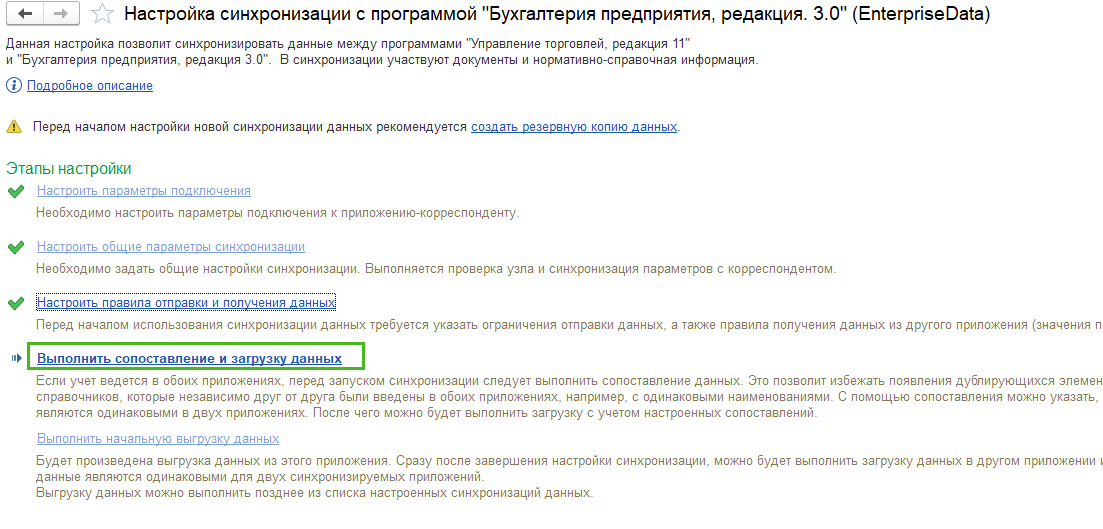Click the yellow warning triangle icon

click(x=13, y=127)
